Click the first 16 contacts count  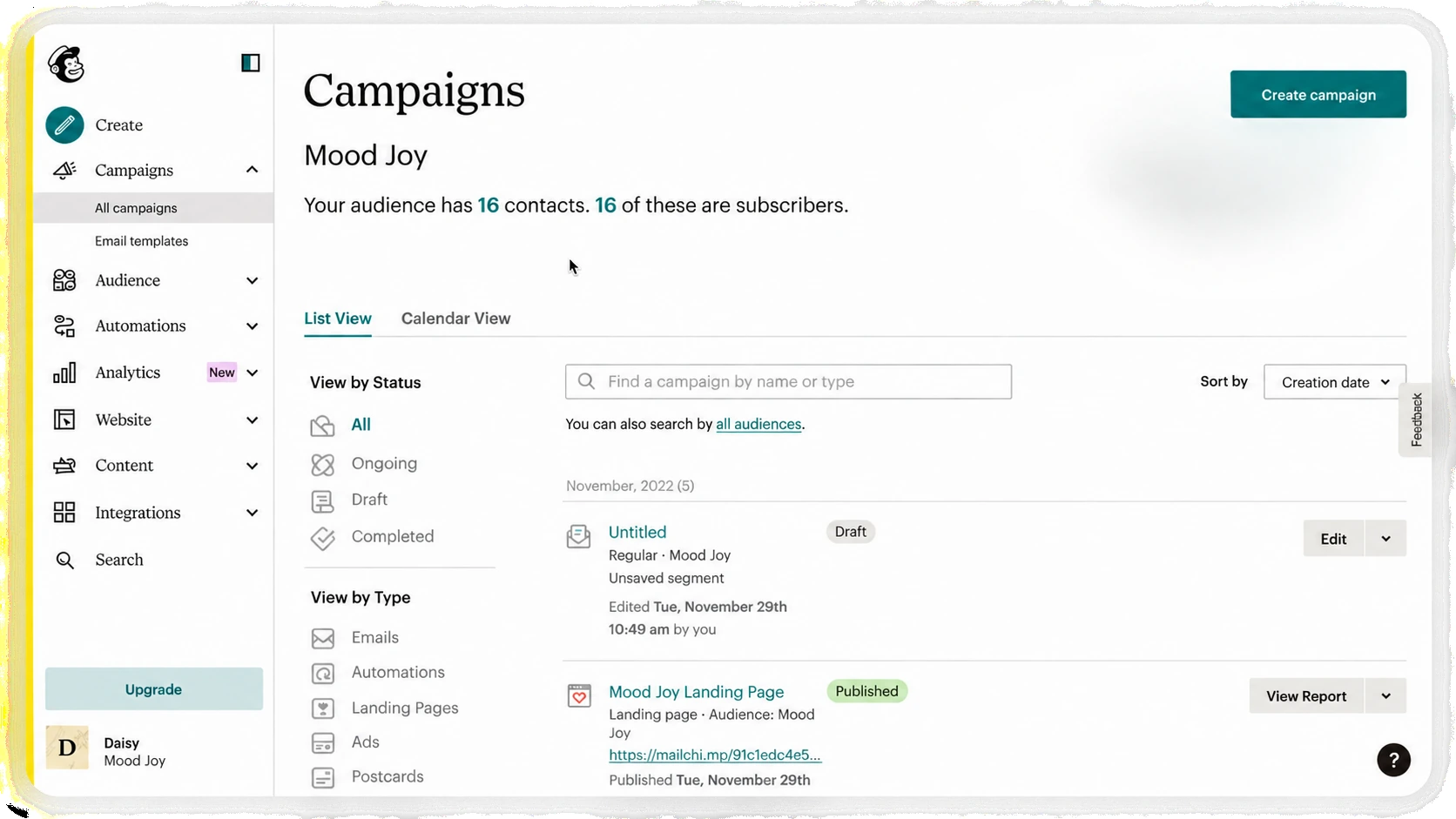[489, 205]
